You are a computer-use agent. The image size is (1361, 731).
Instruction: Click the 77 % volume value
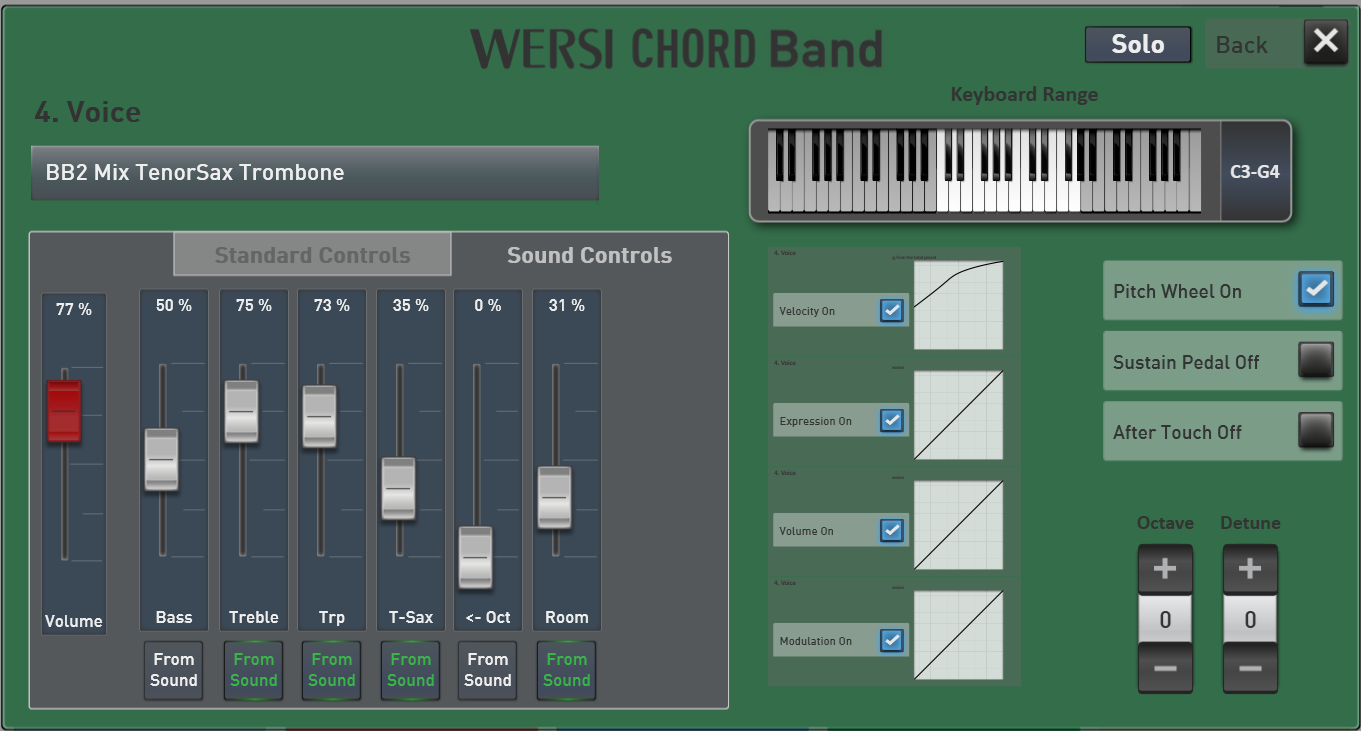[74, 310]
